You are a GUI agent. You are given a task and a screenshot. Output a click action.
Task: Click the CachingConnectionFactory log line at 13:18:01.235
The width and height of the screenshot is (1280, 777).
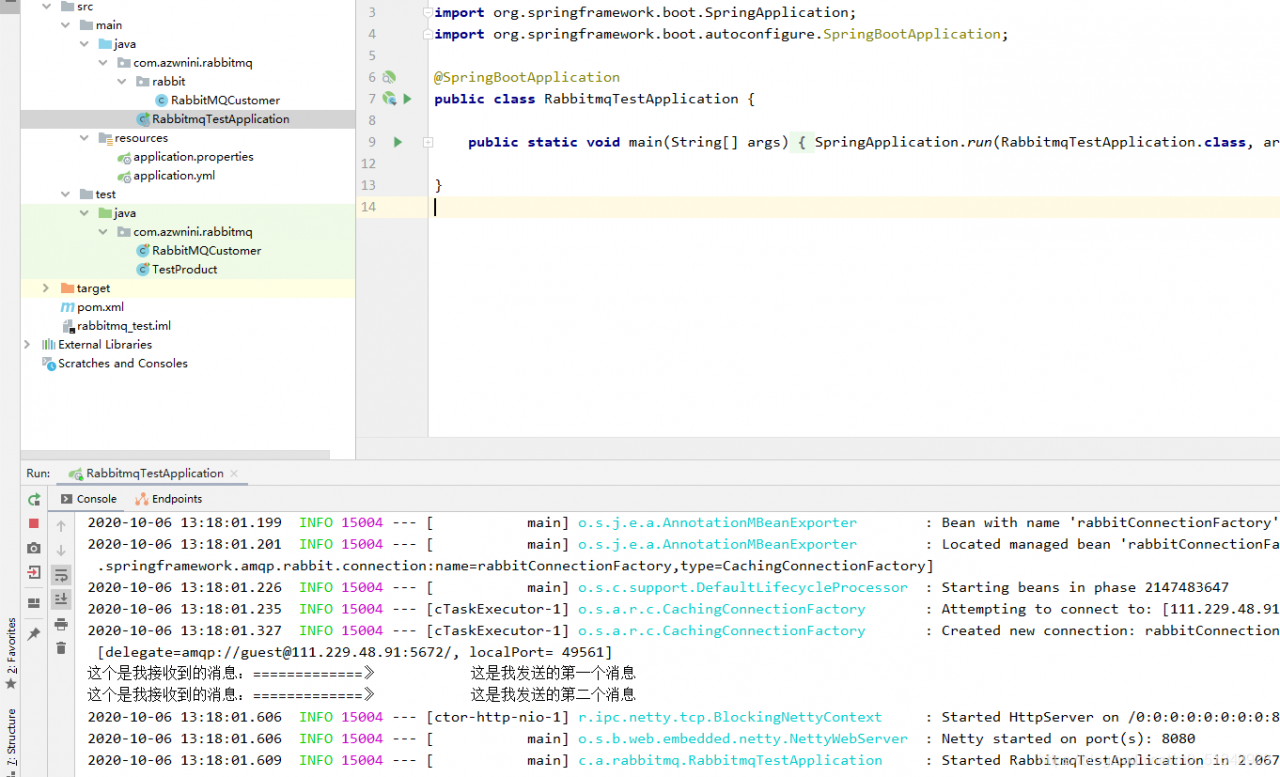click(x=683, y=609)
